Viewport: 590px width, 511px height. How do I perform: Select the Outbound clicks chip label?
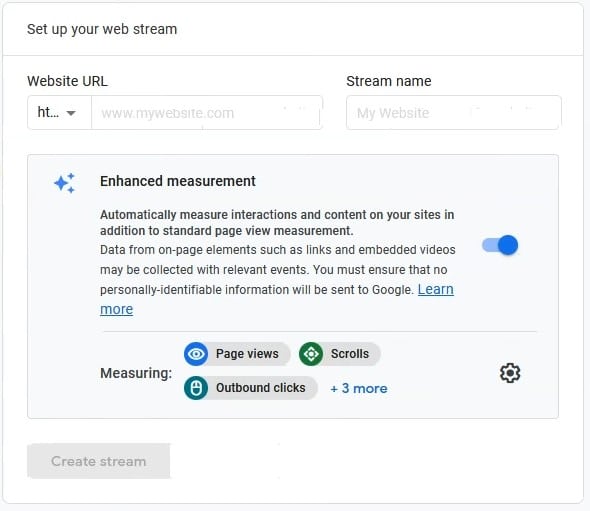click(260, 388)
